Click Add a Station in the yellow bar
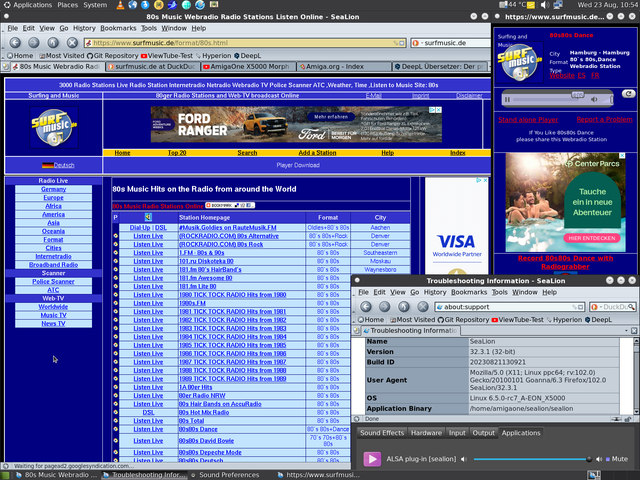Viewport: 640px width, 480px height. tap(317, 153)
